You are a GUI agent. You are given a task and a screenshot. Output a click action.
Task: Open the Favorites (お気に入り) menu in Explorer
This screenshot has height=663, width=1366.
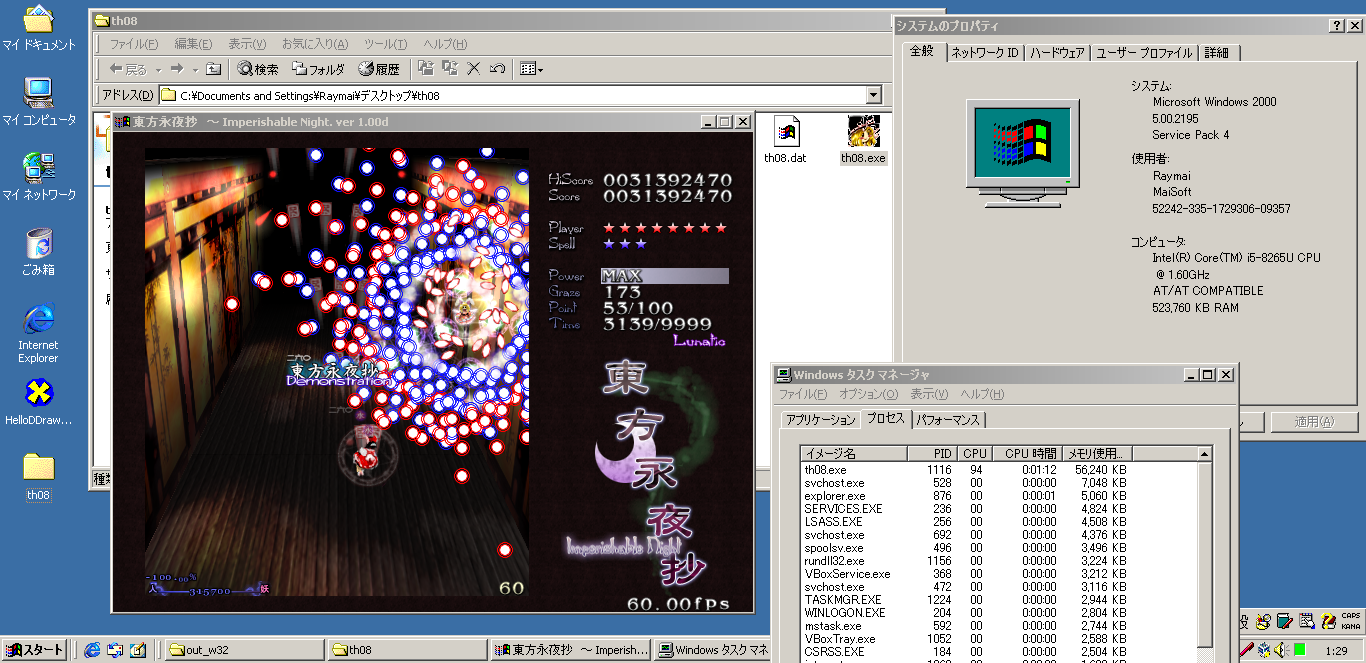[x=315, y=44]
